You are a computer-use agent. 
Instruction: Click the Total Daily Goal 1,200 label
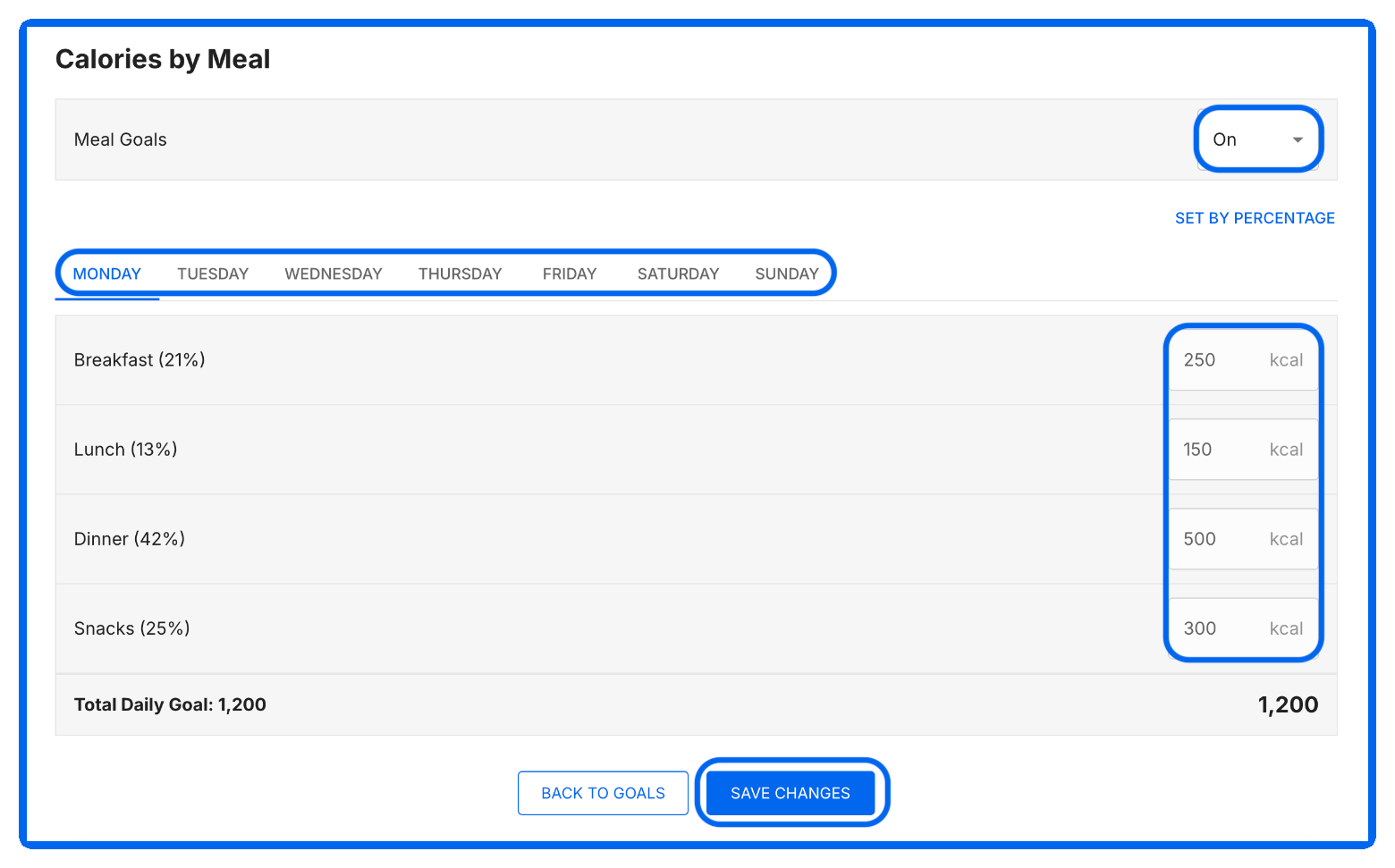pos(170,704)
